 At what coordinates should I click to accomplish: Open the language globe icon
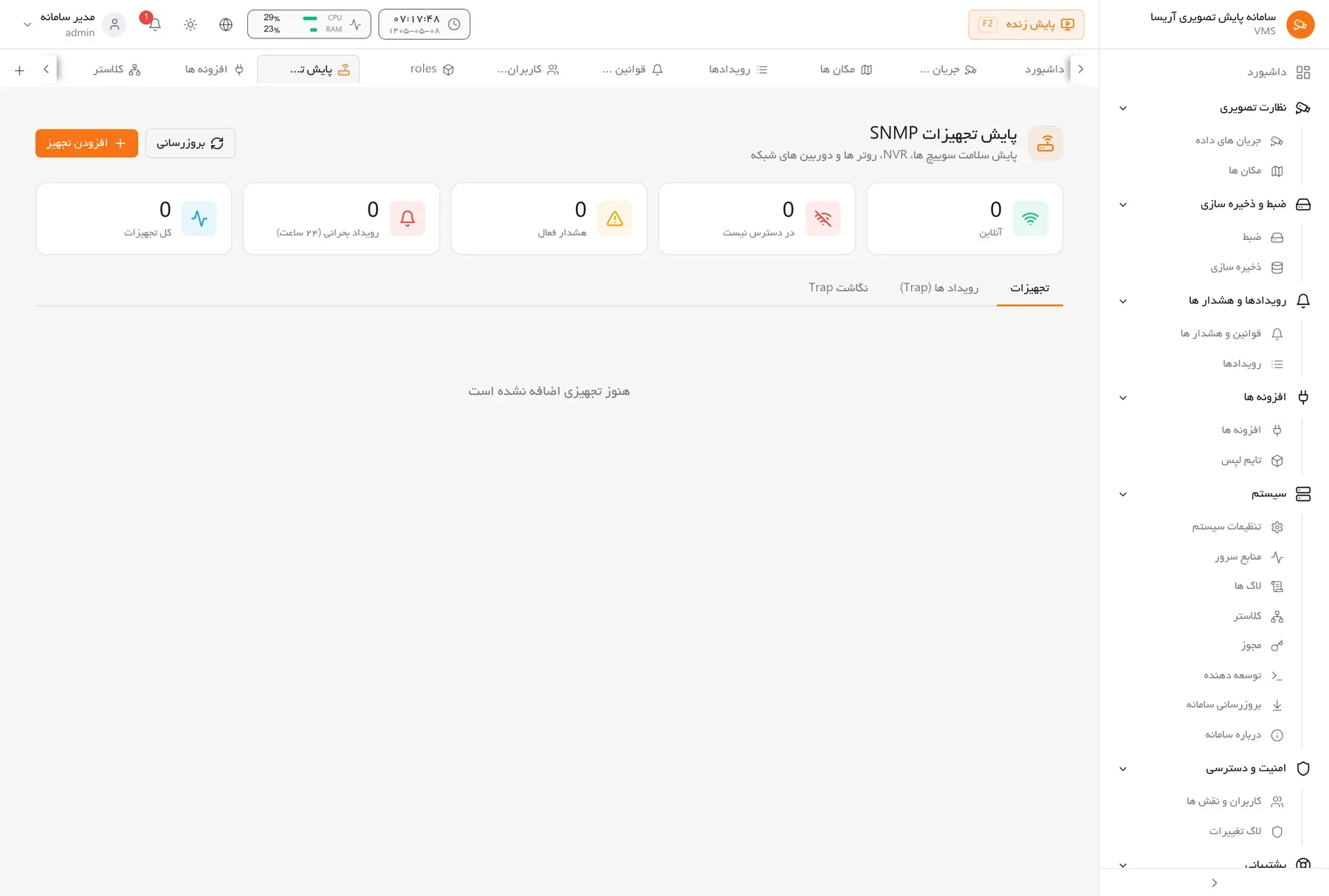tap(226, 24)
